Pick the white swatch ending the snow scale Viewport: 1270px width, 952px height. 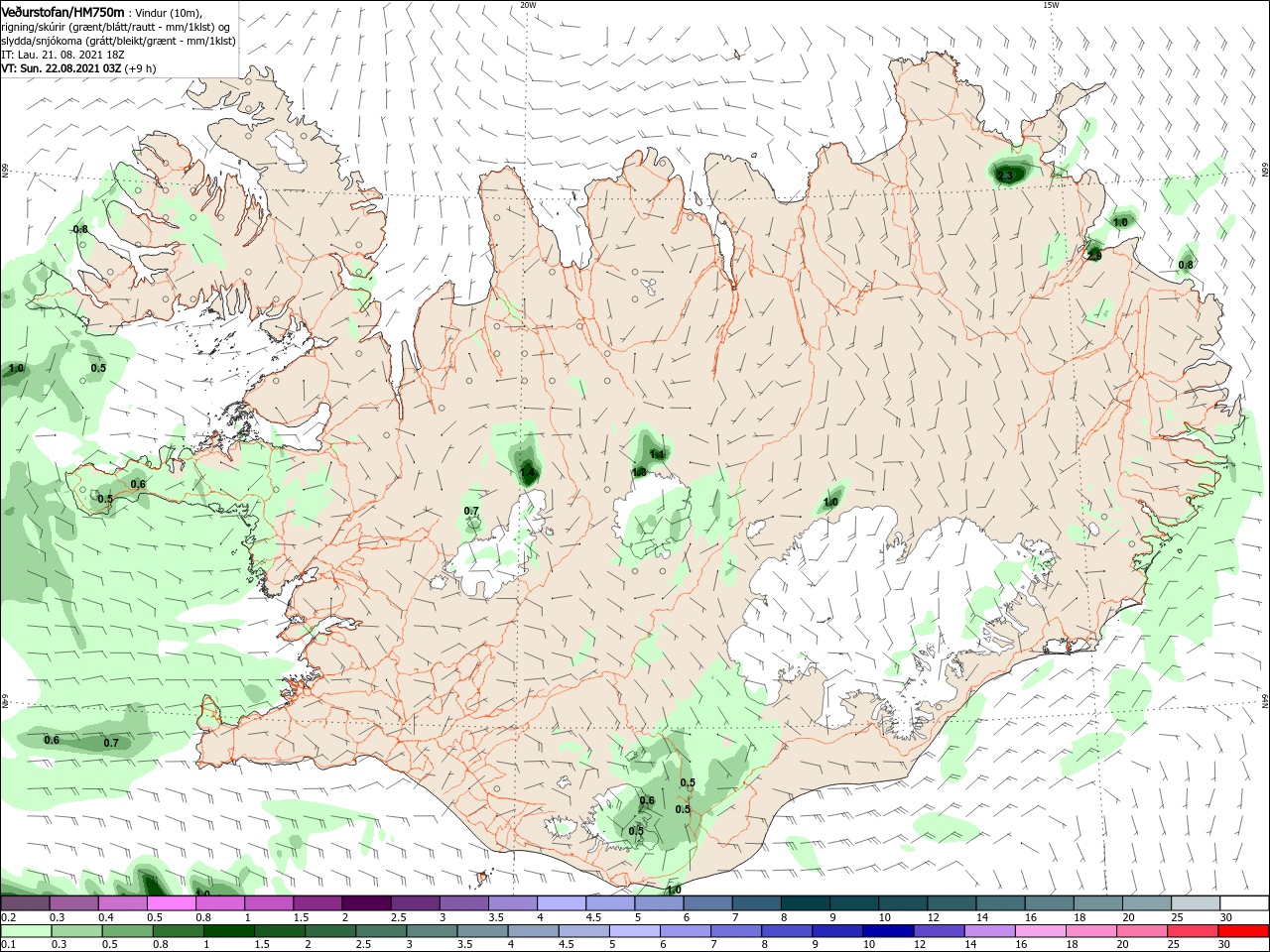click(1243, 903)
